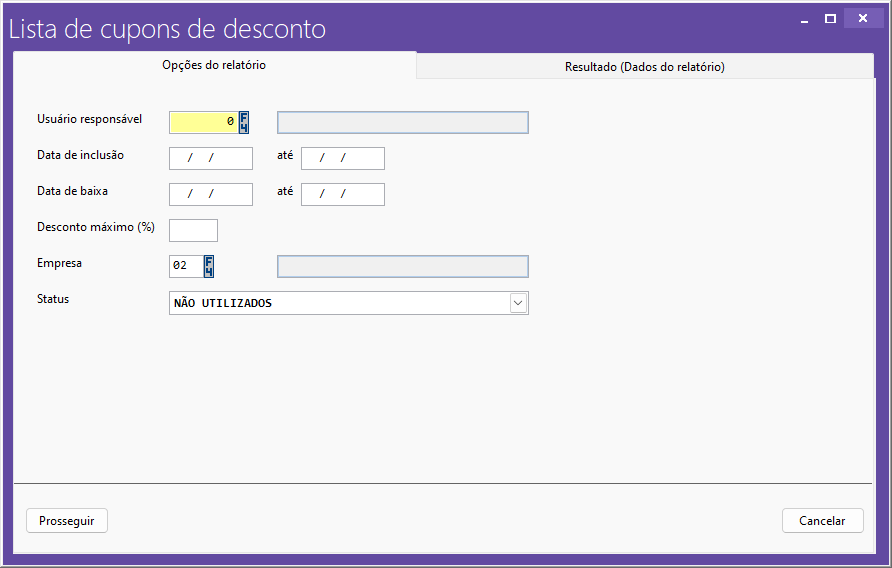The image size is (892, 568).
Task: Click the Data de inclusão end date field
Action: pyautogui.click(x=342, y=158)
